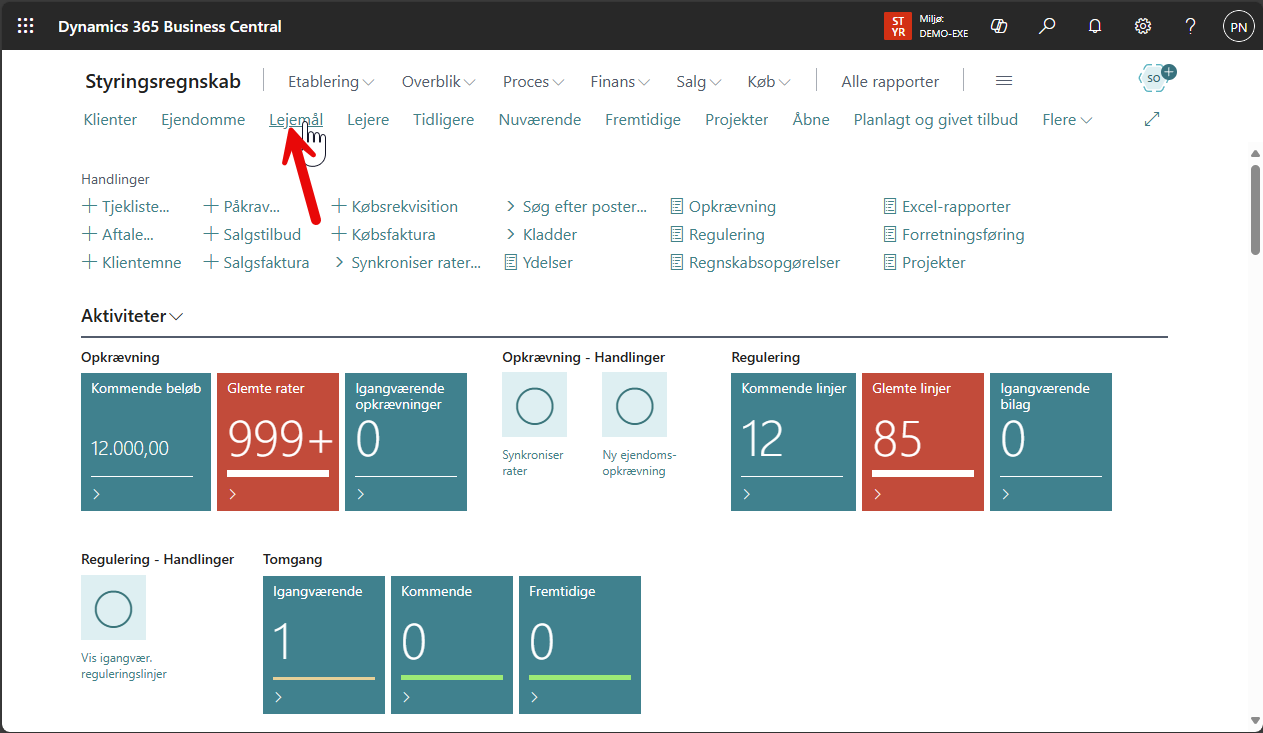Open the red Glemte rater tile
1263x733 pixels.
pyautogui.click(x=280, y=442)
